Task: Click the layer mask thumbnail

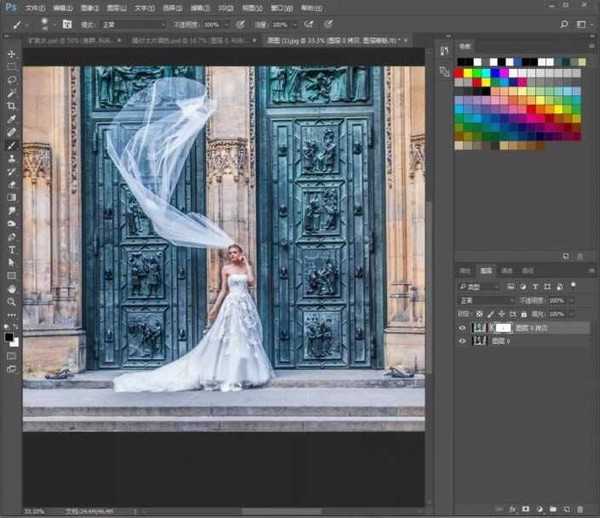Action: point(504,327)
